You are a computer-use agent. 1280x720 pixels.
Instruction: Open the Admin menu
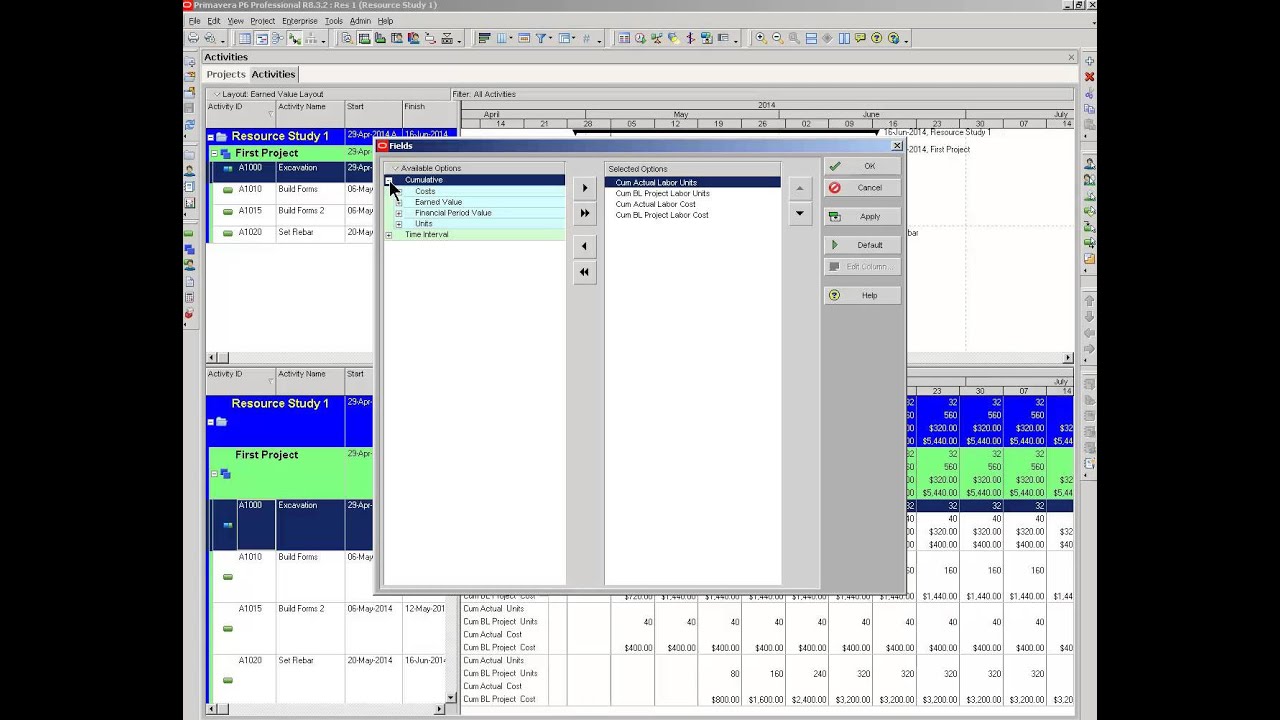pos(360,21)
